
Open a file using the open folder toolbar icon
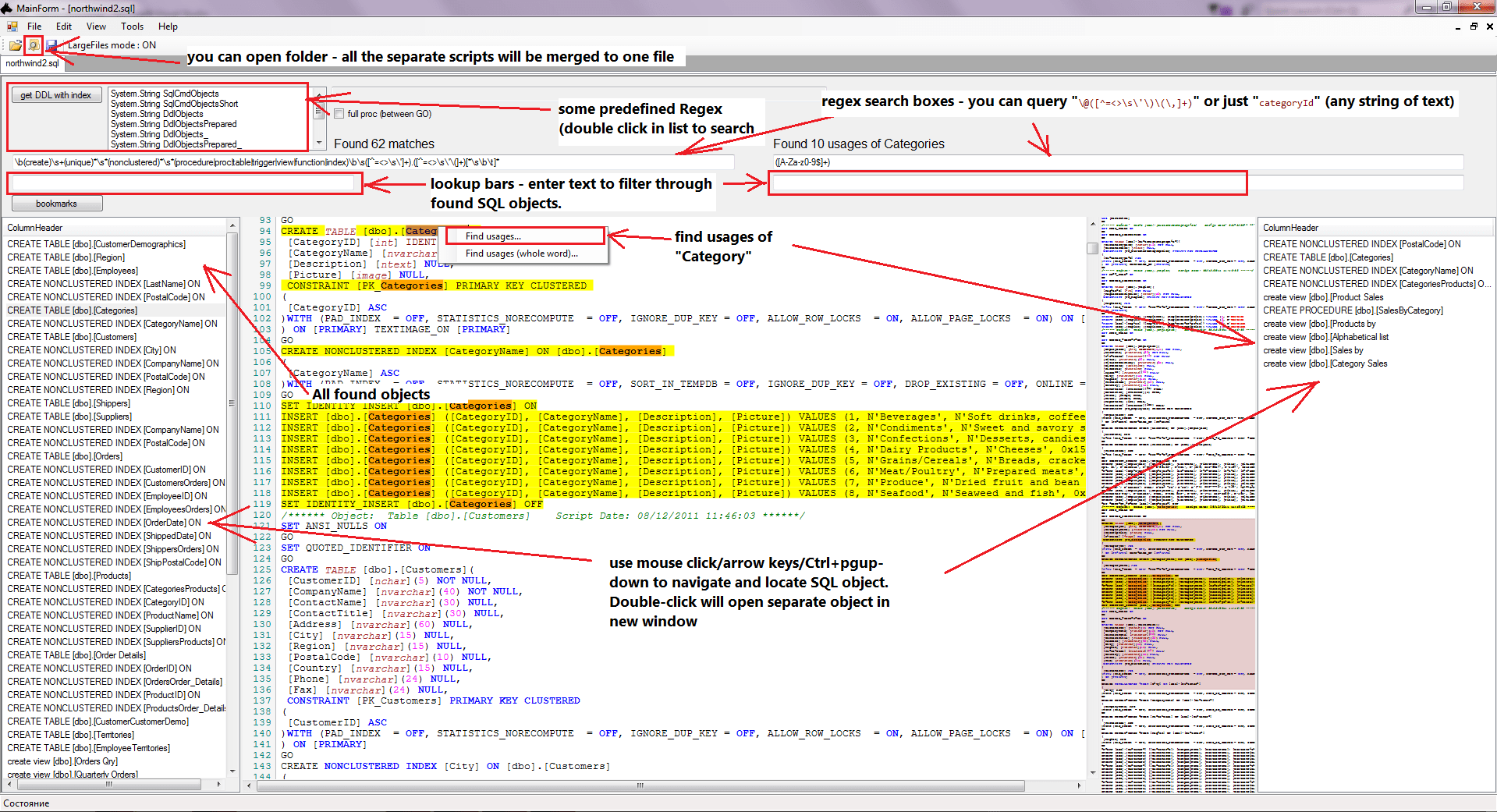point(14,44)
